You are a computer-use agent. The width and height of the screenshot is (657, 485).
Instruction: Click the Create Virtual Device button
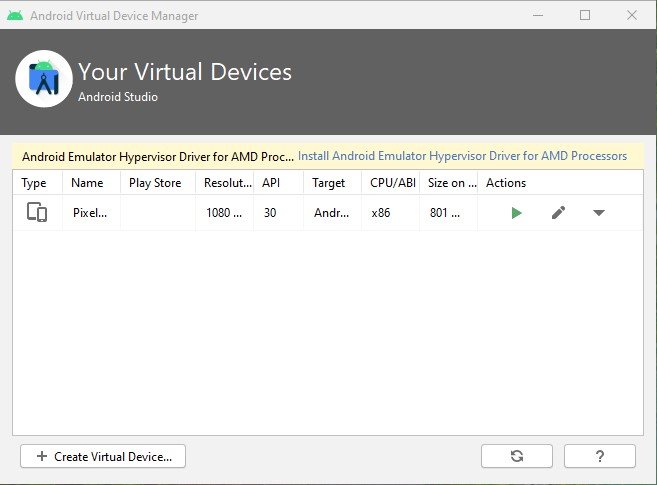pyautogui.click(x=103, y=456)
